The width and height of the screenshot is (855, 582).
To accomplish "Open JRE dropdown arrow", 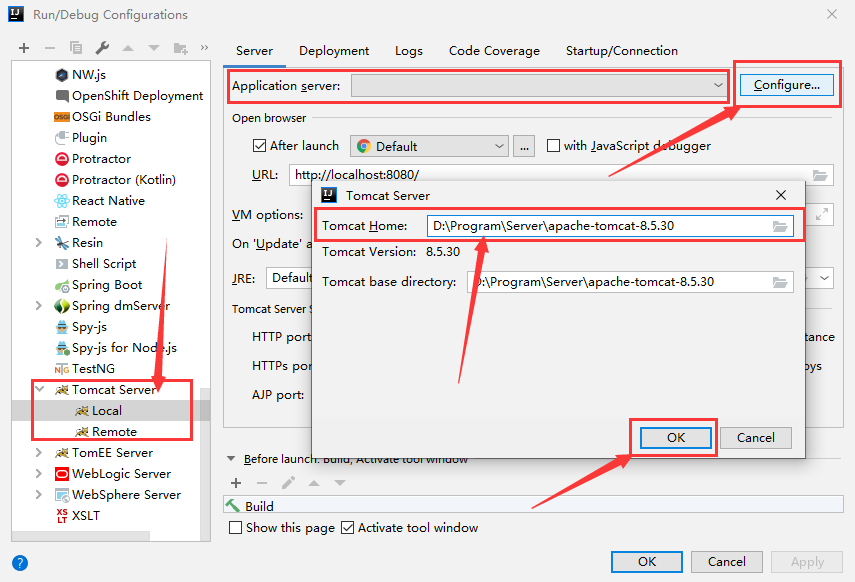I will (824, 278).
